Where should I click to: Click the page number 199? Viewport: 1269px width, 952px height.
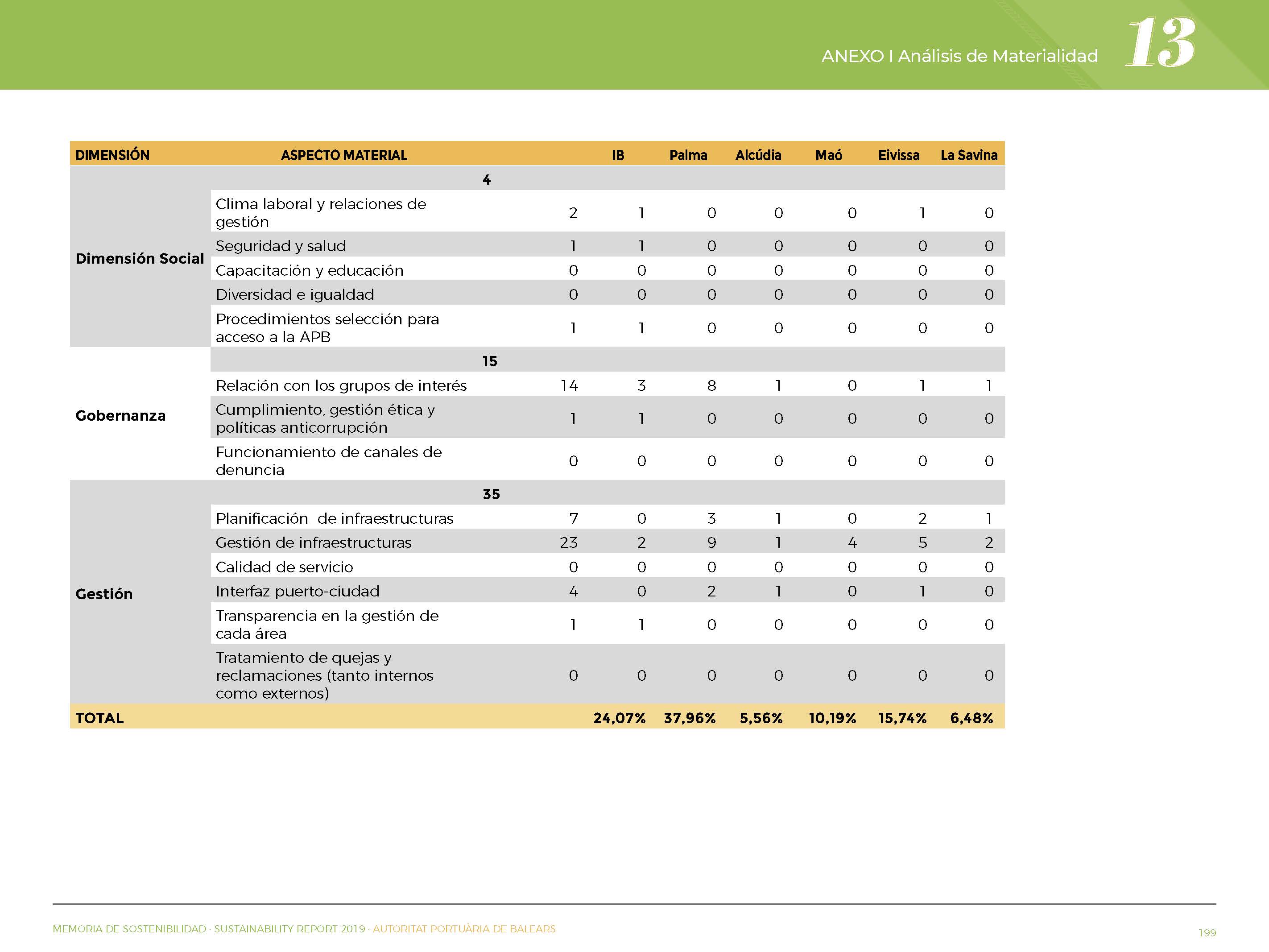pos(1207,932)
